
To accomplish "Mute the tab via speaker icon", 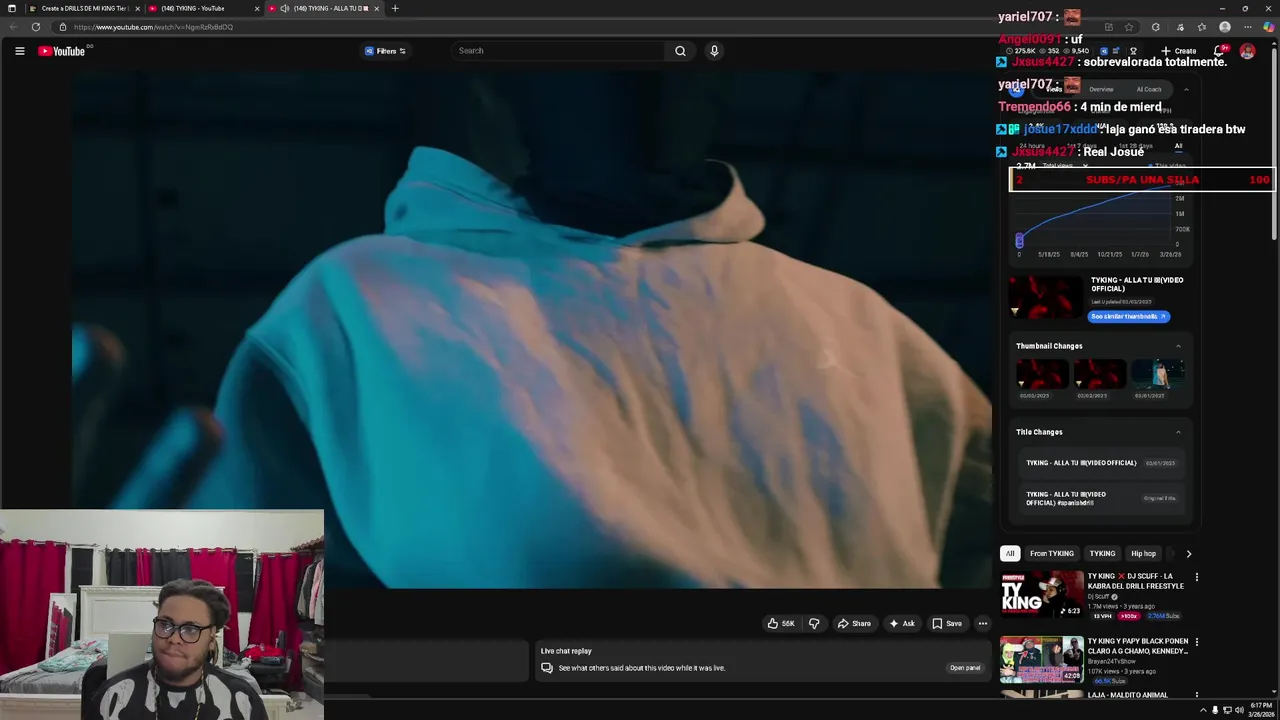I will (x=285, y=8).
